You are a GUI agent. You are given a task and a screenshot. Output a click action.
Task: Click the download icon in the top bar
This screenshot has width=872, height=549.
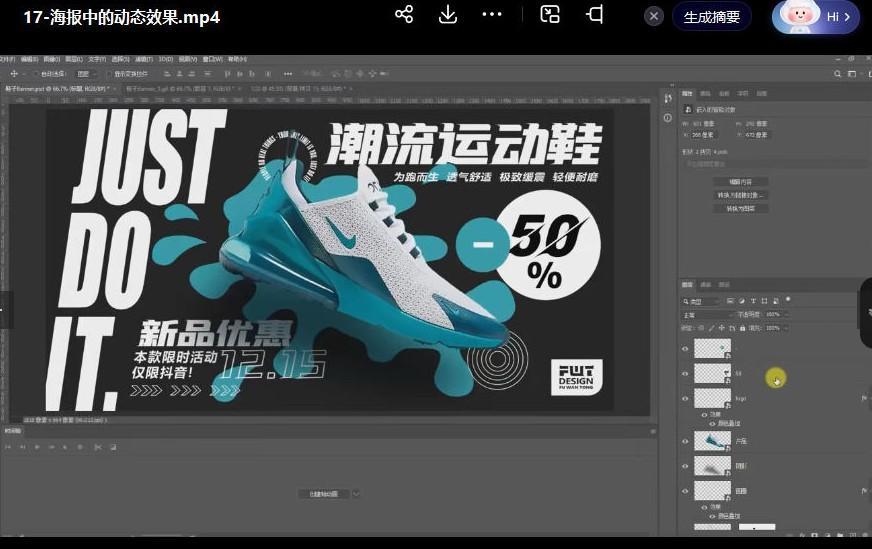tap(448, 15)
